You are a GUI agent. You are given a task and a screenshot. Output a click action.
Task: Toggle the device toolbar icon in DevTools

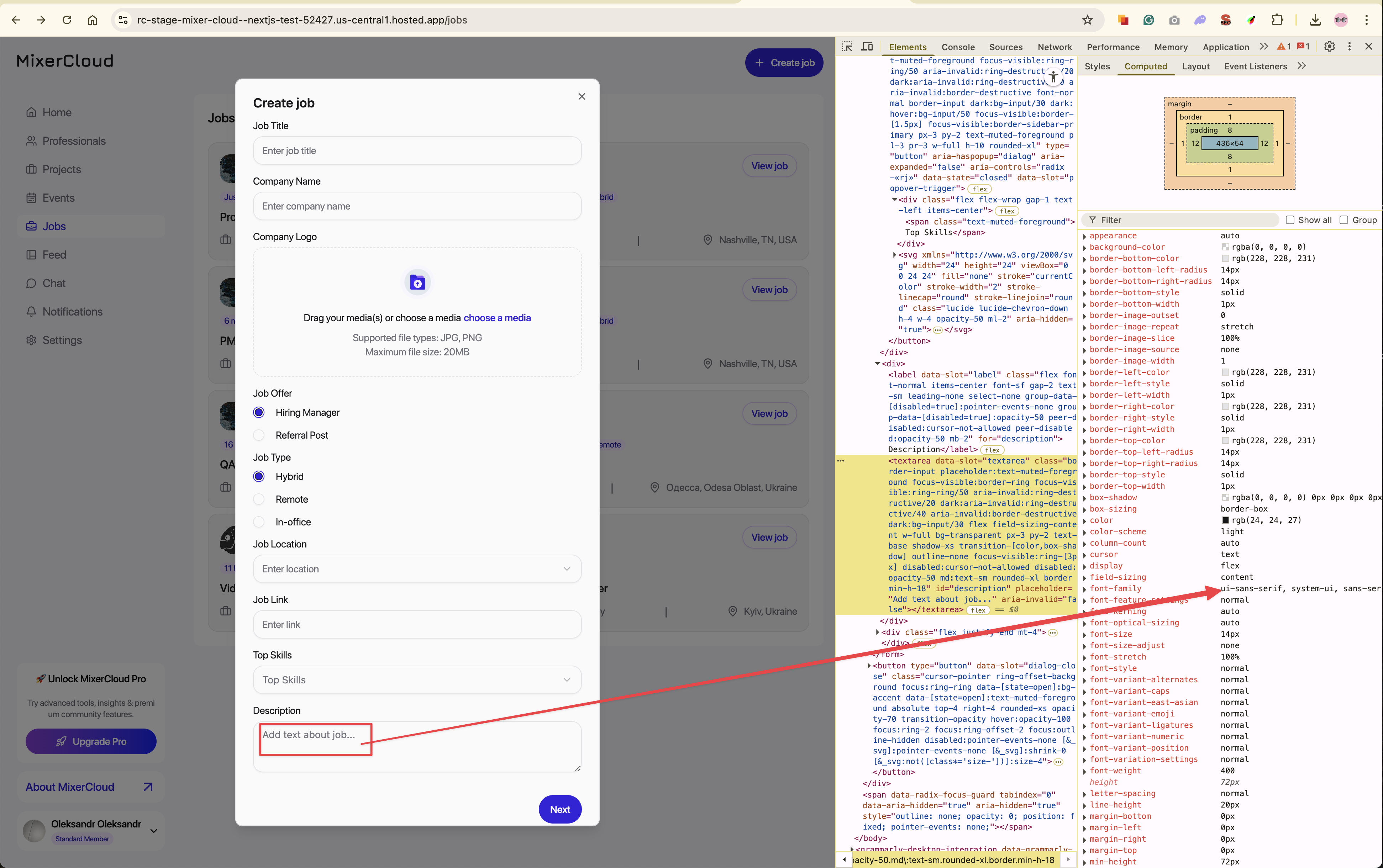pyautogui.click(x=867, y=47)
